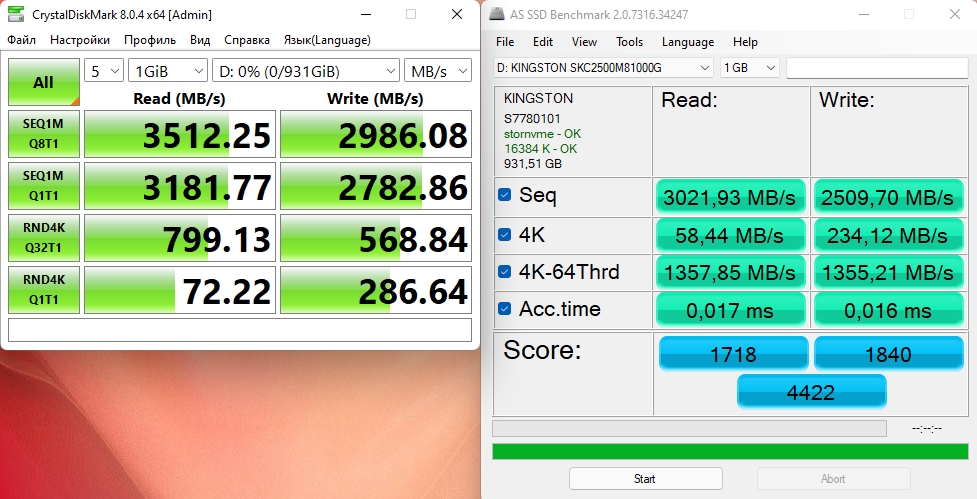Viewport: 977px width, 499px height.
Task: Click the RND4K Q1T1 write value 286.64
Action: [376, 290]
